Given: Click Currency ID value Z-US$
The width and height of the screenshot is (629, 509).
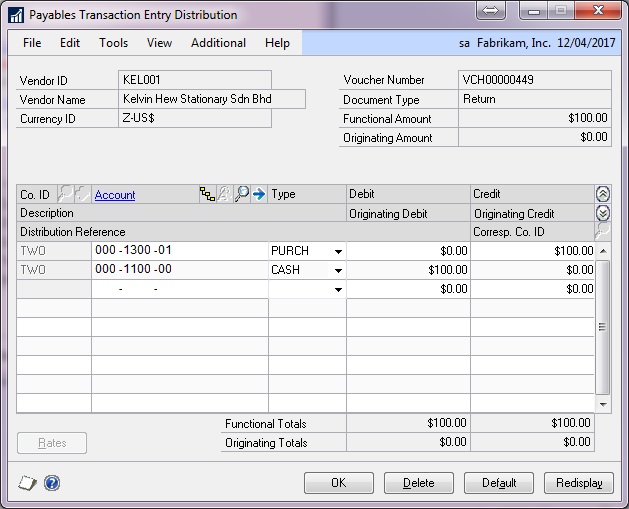Looking at the screenshot, I should point(195,118).
